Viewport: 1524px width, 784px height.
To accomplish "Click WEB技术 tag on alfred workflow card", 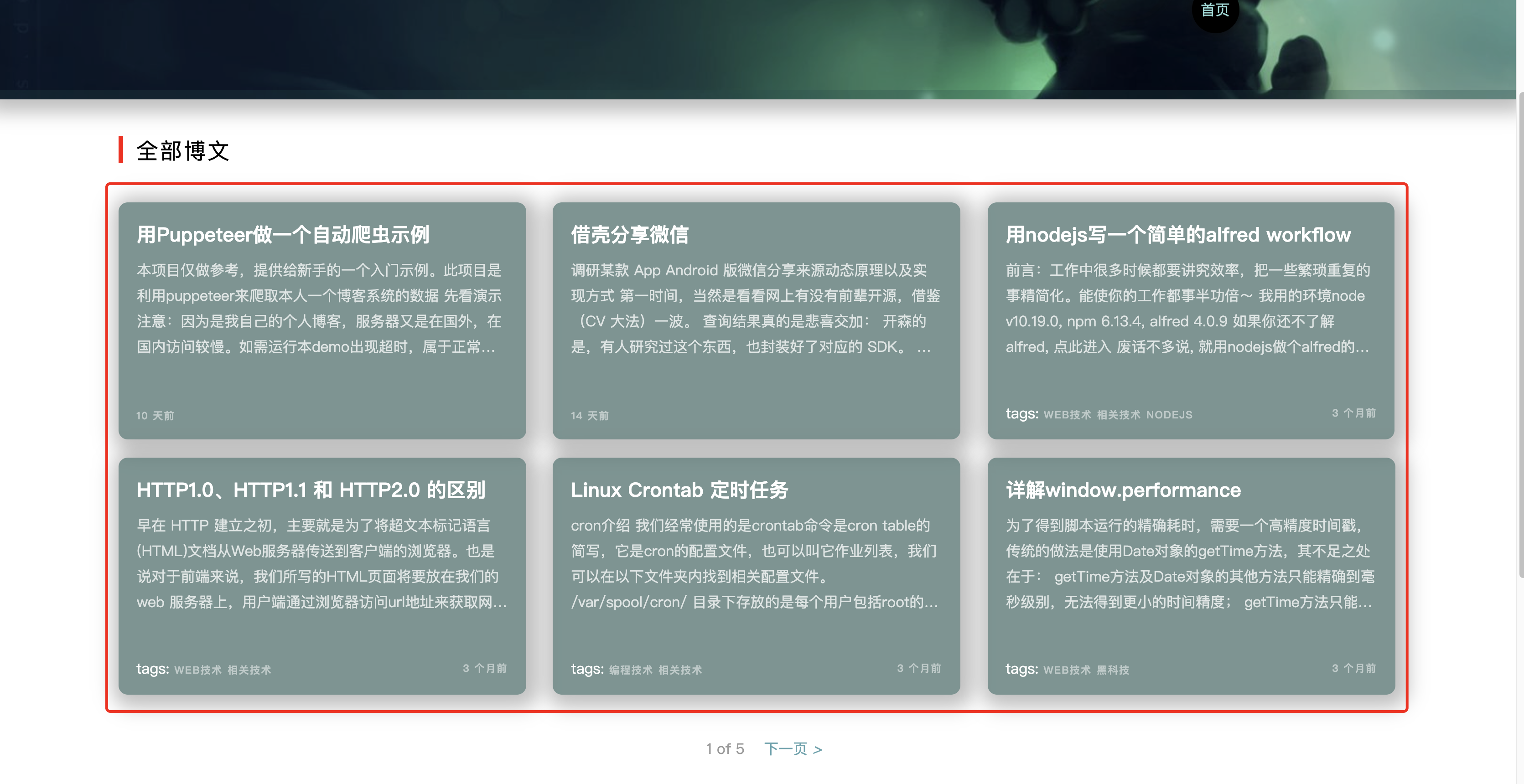I will (x=1067, y=415).
